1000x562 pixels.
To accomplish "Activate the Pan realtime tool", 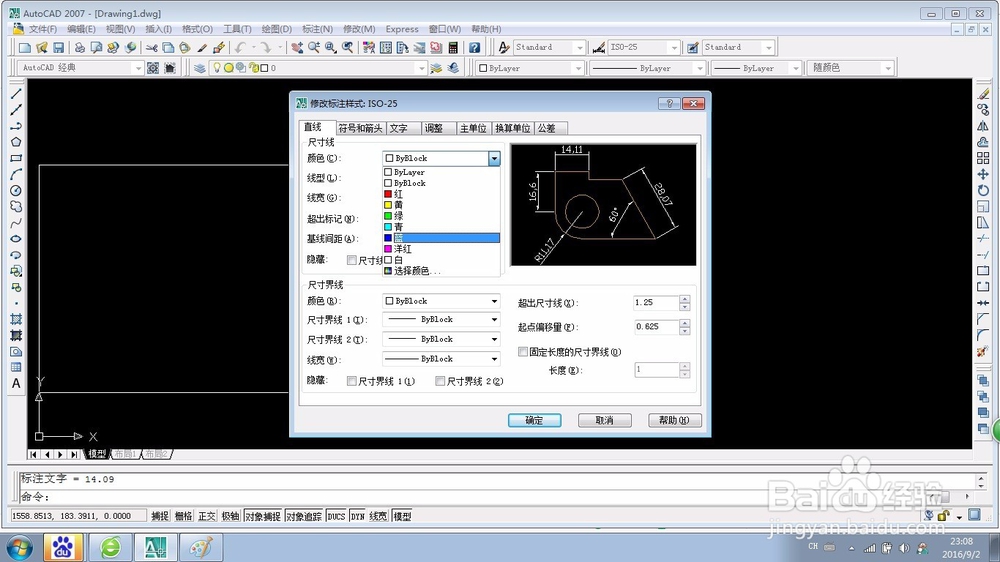I will [x=297, y=47].
